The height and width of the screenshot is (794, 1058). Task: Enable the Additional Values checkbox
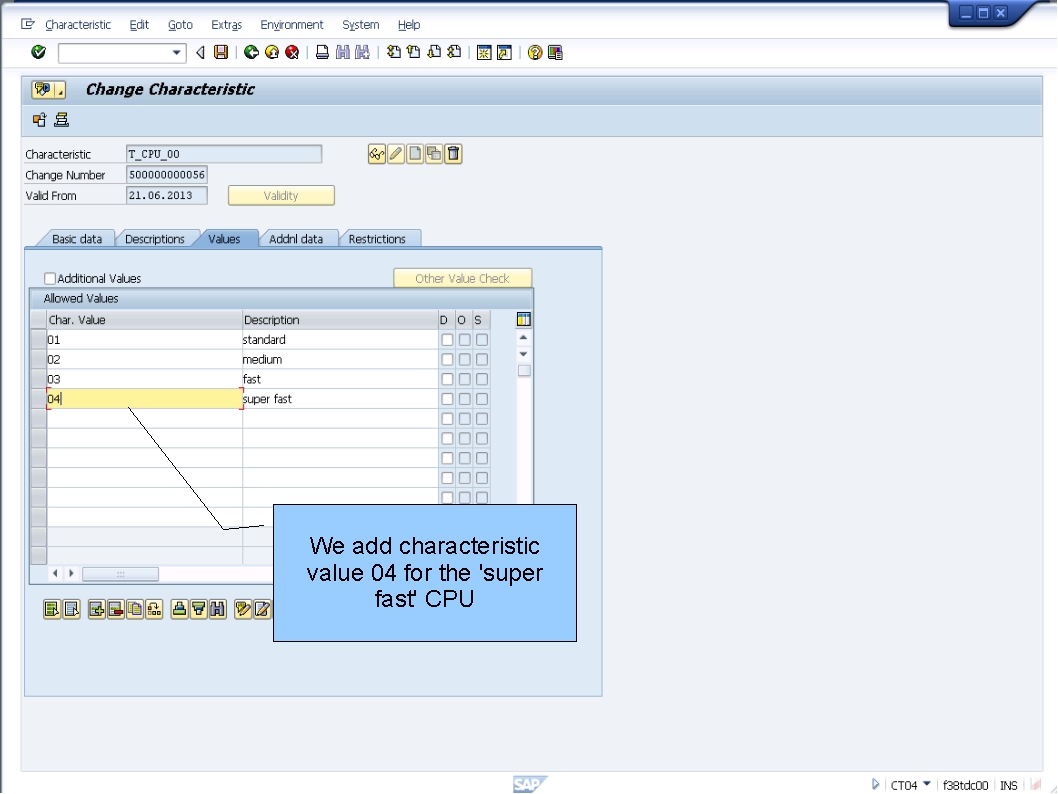(x=48, y=278)
